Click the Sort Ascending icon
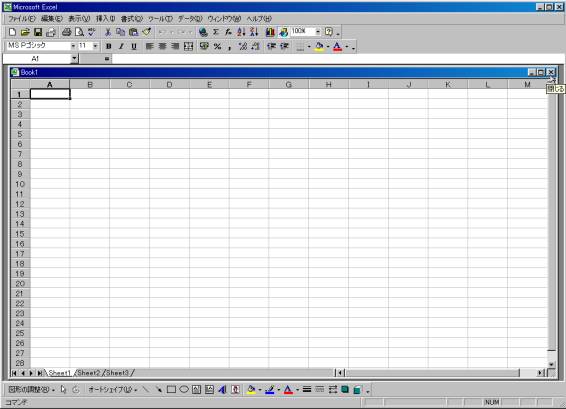Screen dimensions: 566x409 (241, 32)
